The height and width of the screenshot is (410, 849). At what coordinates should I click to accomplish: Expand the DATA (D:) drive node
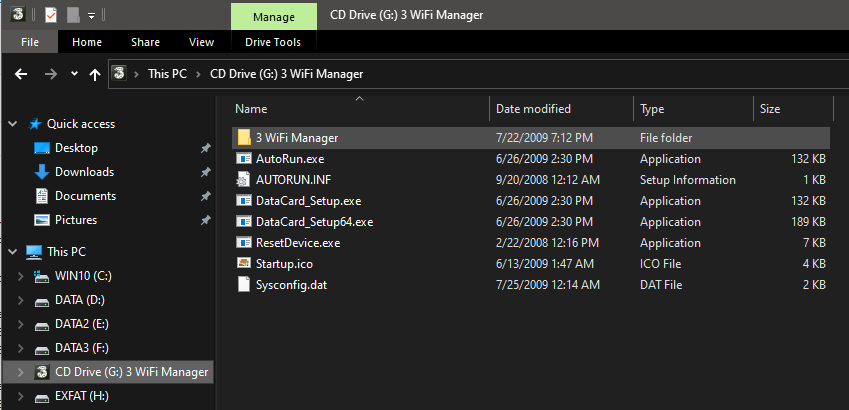pos(21,300)
